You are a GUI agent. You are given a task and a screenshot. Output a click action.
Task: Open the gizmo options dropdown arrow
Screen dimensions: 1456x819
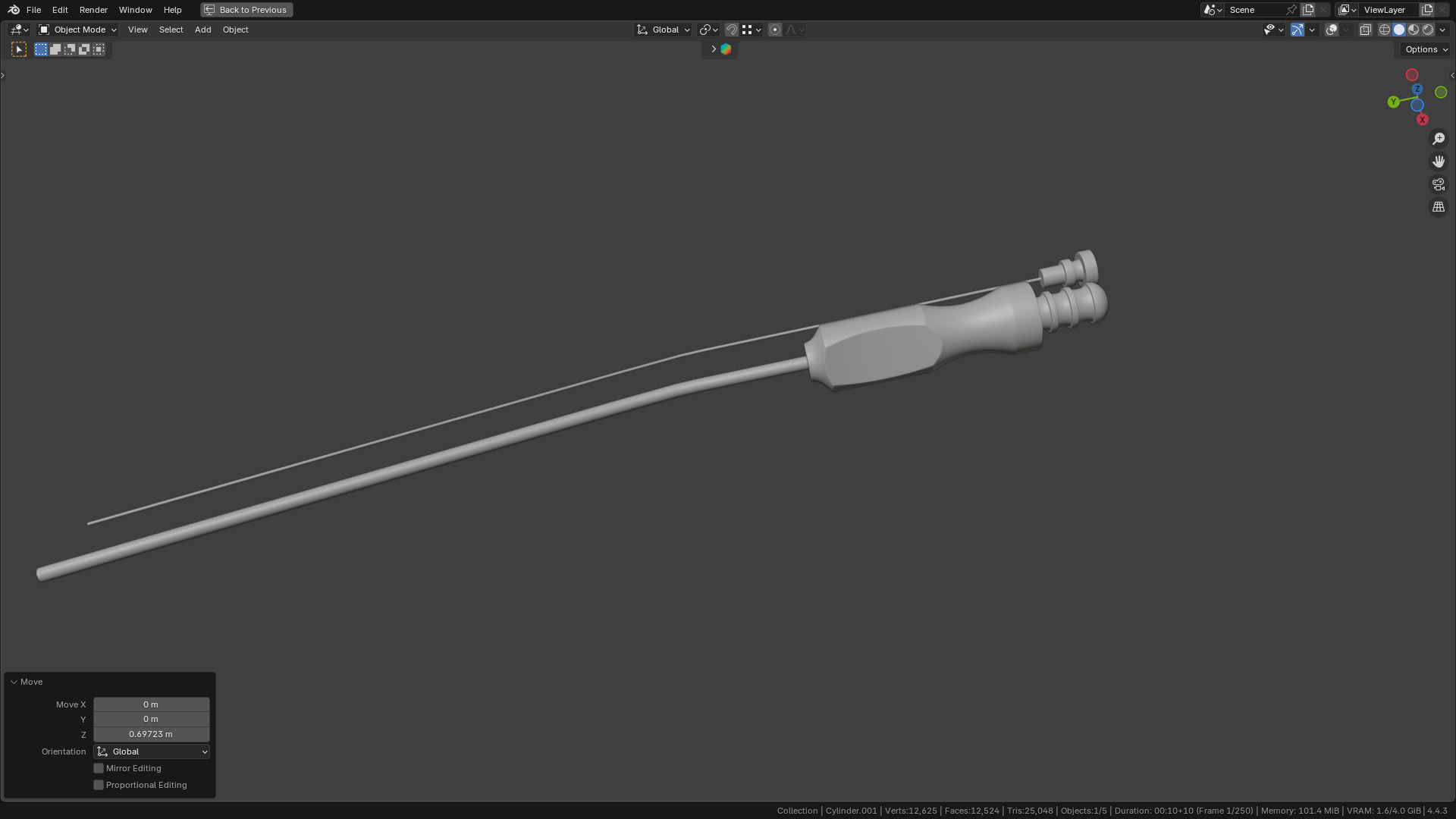(x=1312, y=30)
